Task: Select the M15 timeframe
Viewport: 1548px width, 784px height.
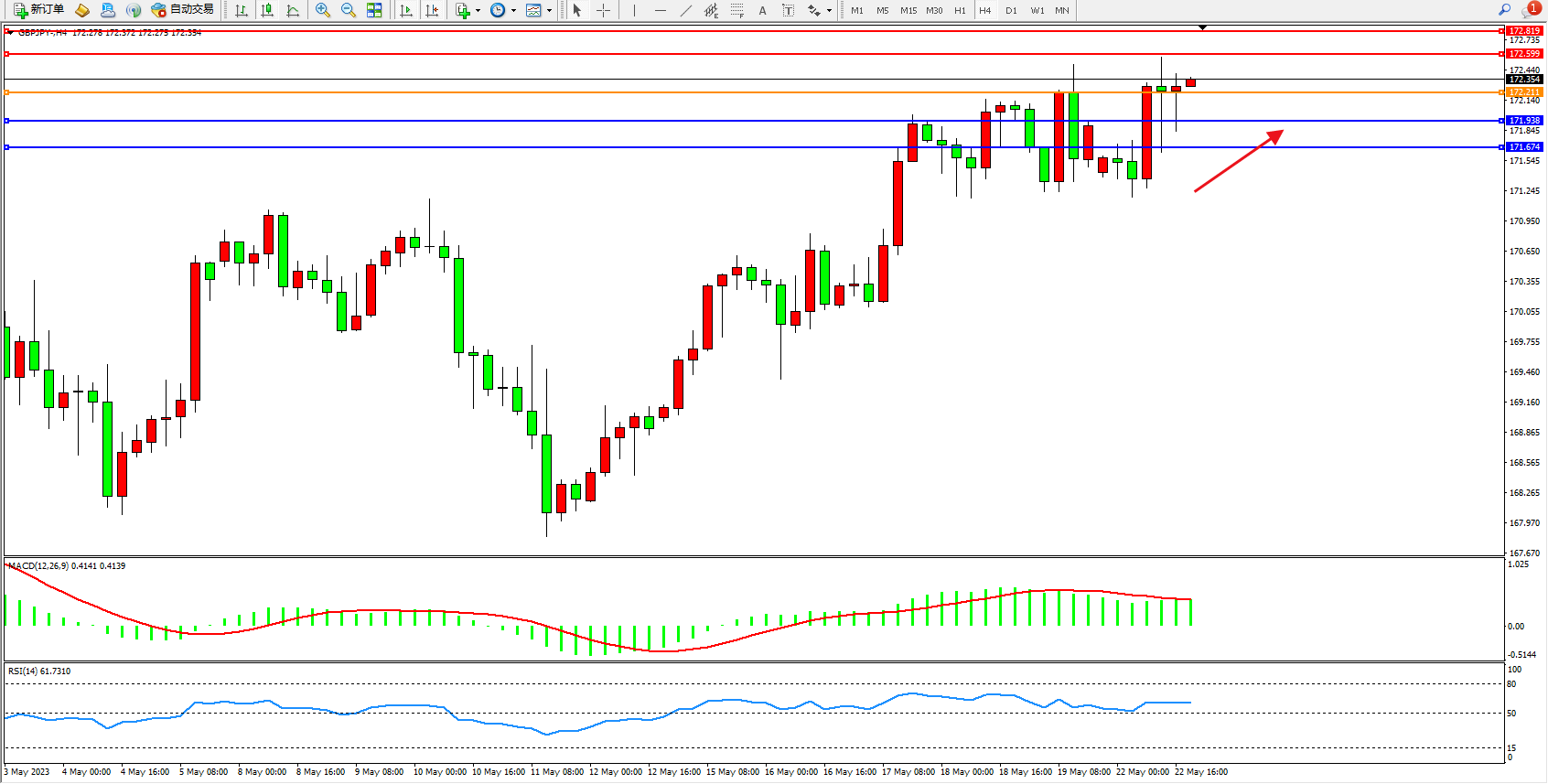Action: click(908, 10)
